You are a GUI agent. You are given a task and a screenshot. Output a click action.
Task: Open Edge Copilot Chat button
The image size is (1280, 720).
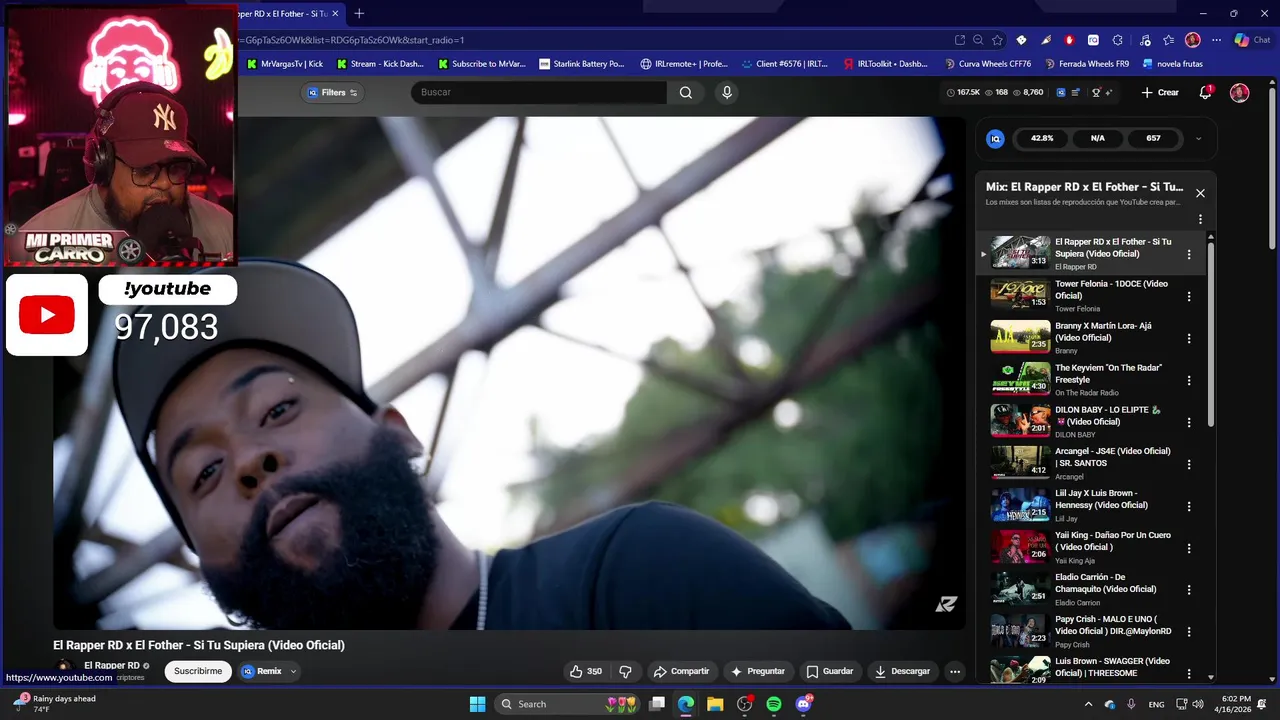click(1251, 40)
